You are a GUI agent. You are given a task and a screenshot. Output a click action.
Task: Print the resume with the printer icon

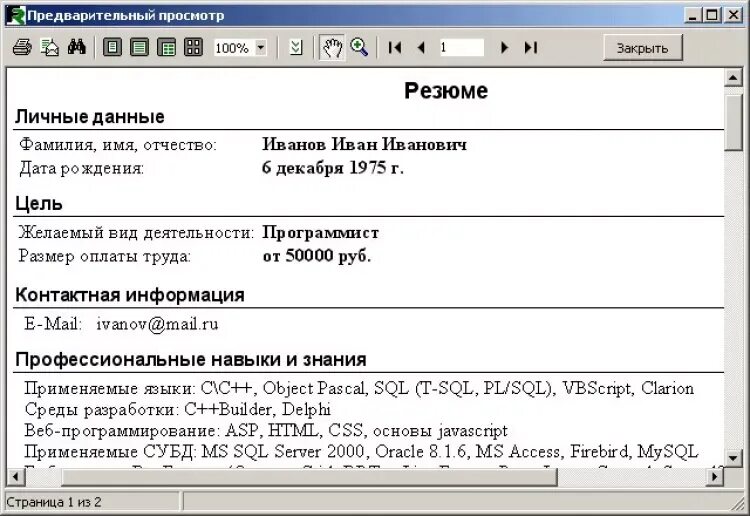click(22, 47)
